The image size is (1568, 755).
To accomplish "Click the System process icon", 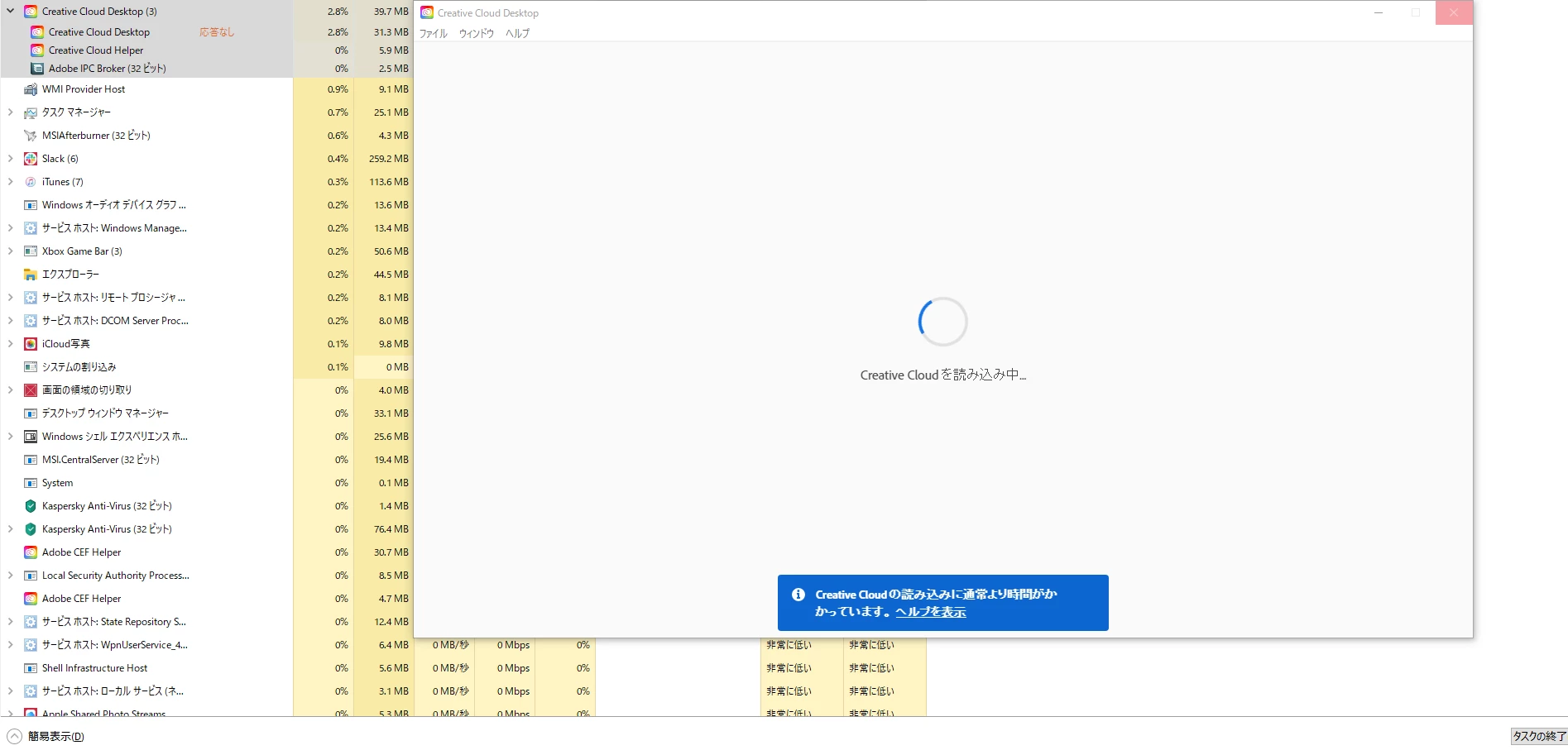I will coord(31,483).
